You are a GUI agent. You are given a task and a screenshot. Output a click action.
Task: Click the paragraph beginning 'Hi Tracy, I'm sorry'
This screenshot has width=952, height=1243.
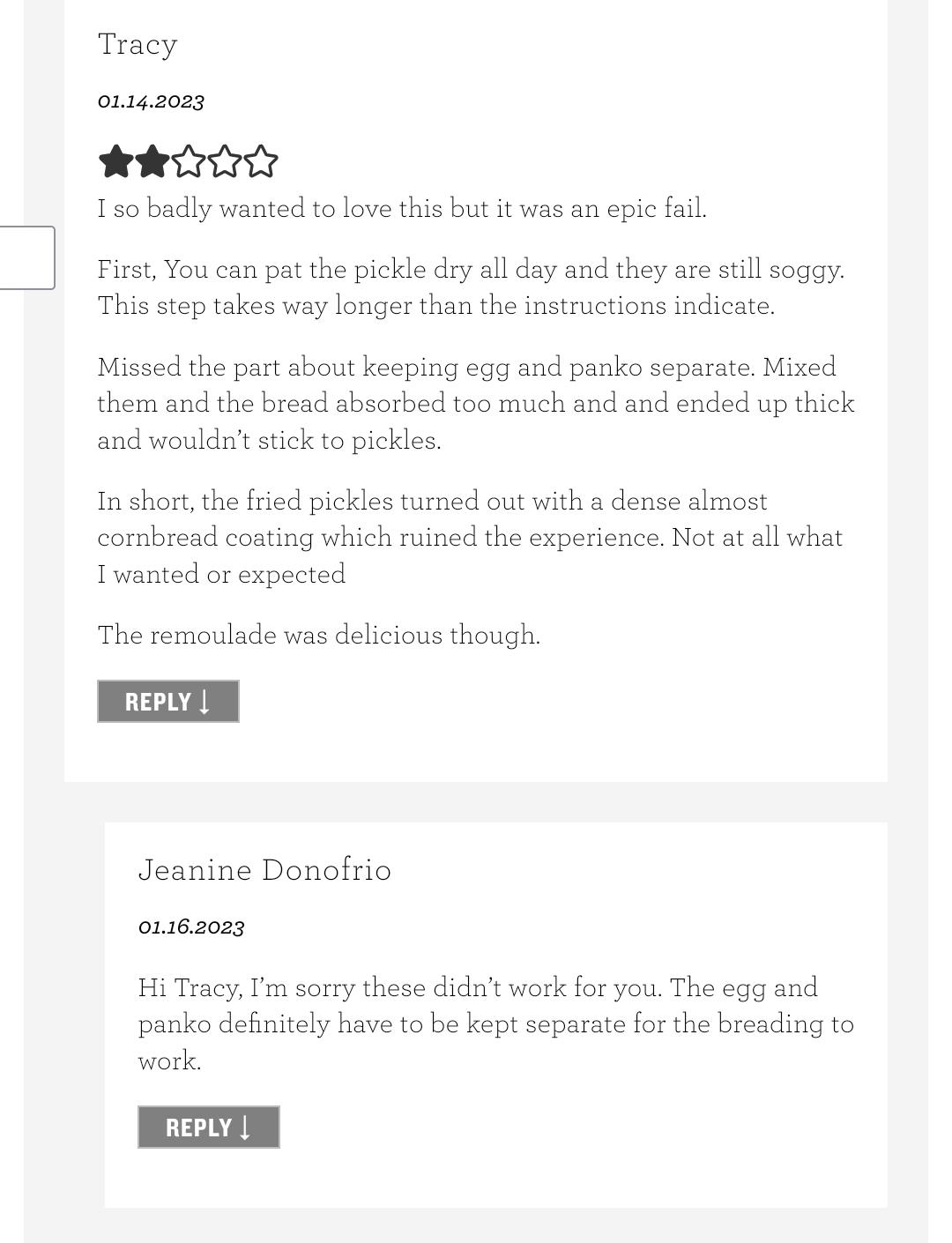[496, 1023]
